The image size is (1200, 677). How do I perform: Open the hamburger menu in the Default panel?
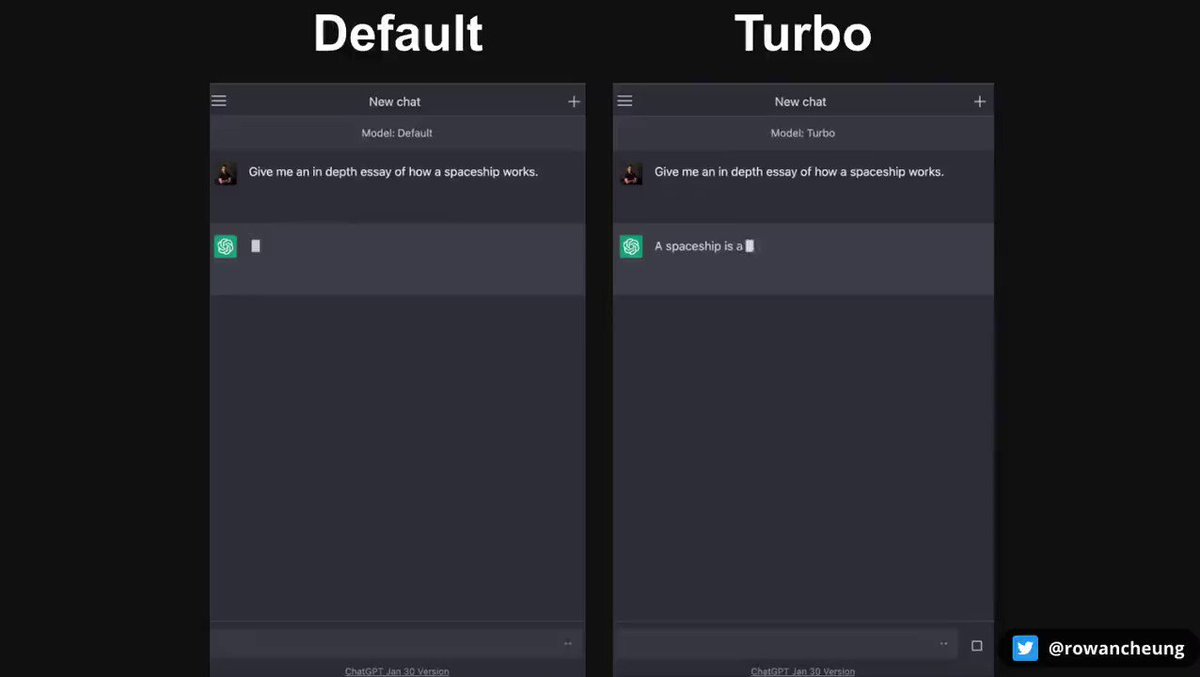pyautogui.click(x=219, y=100)
